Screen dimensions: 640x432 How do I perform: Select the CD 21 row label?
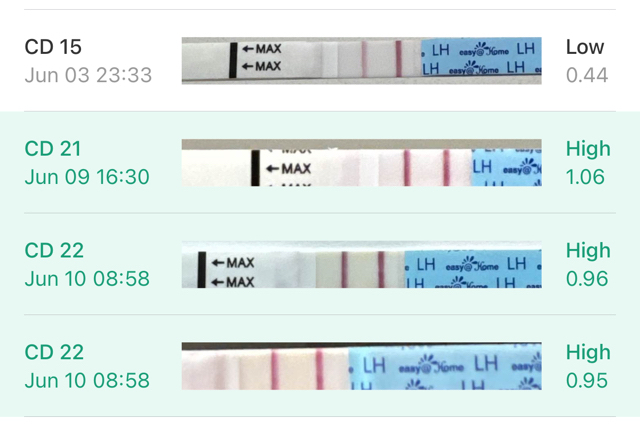pos(53,149)
